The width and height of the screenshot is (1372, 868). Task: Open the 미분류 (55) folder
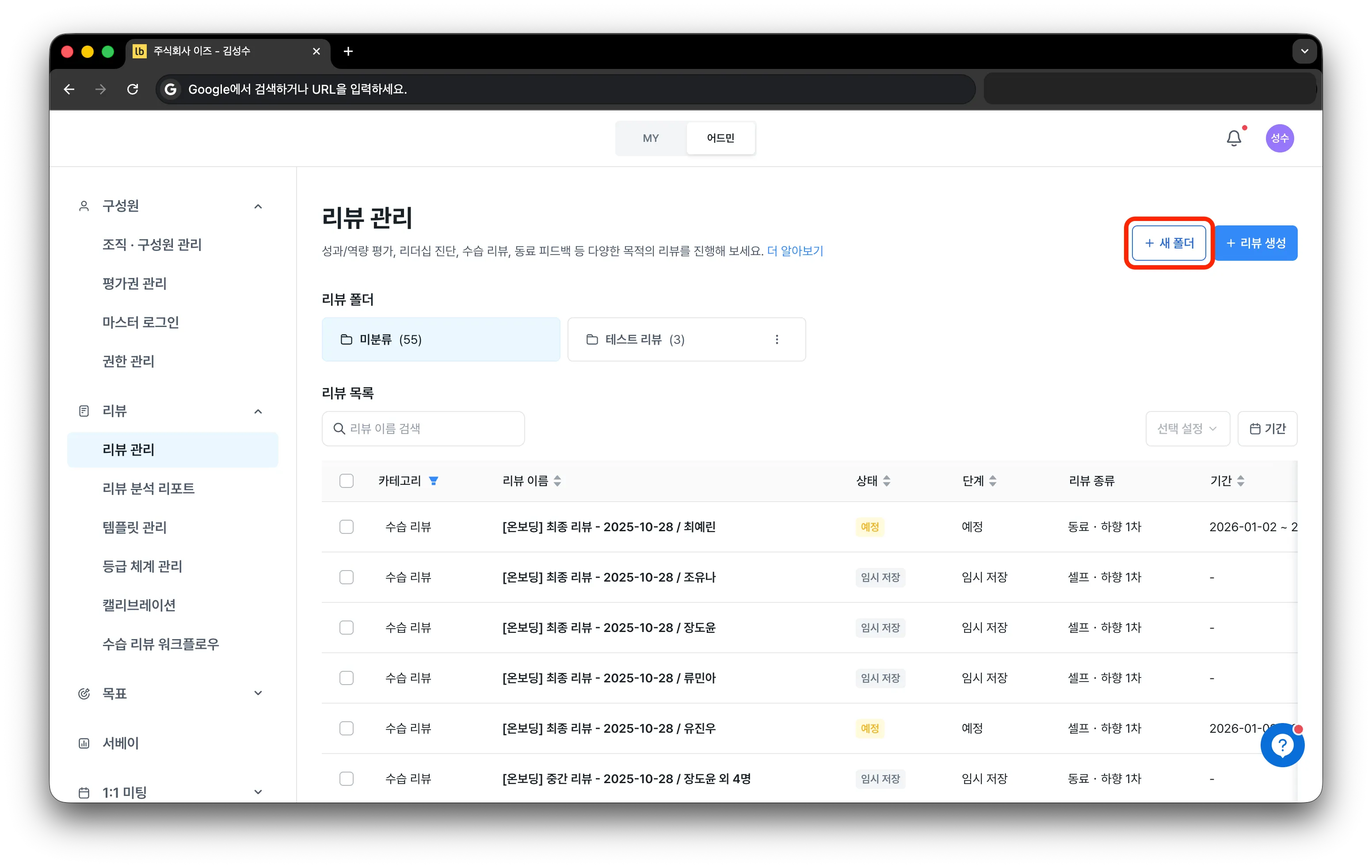point(441,339)
